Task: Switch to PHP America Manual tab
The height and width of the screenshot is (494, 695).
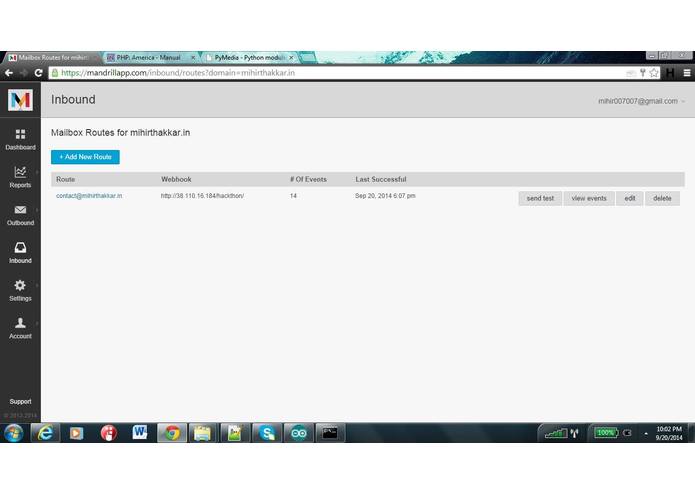Action: click(148, 58)
